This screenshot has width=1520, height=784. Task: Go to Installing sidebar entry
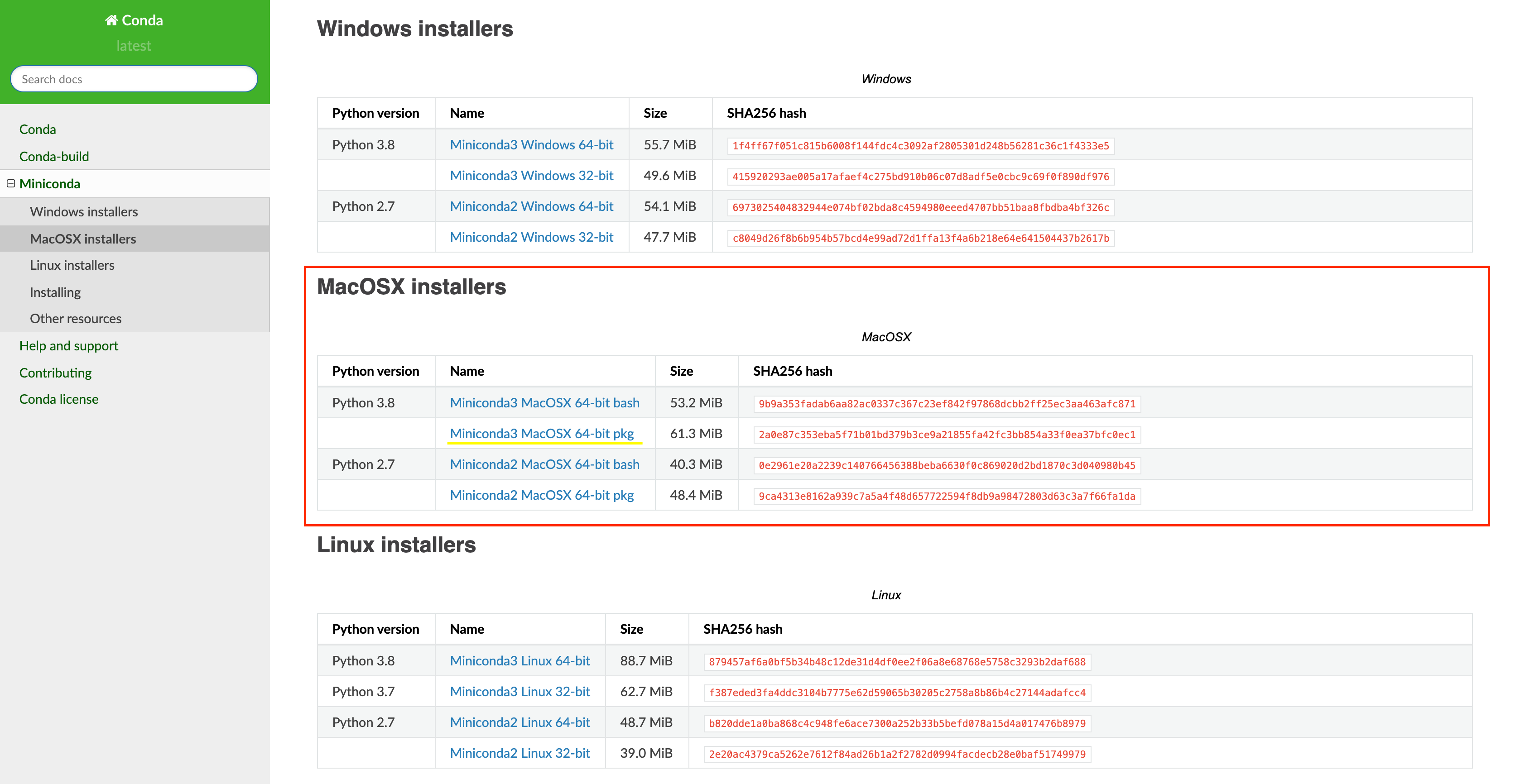coord(55,292)
